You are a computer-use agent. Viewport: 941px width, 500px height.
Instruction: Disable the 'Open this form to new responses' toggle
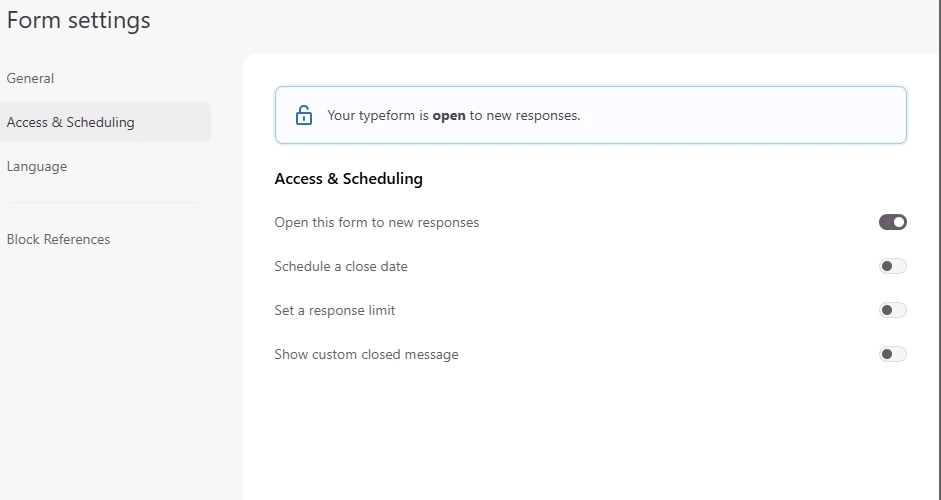click(x=892, y=222)
